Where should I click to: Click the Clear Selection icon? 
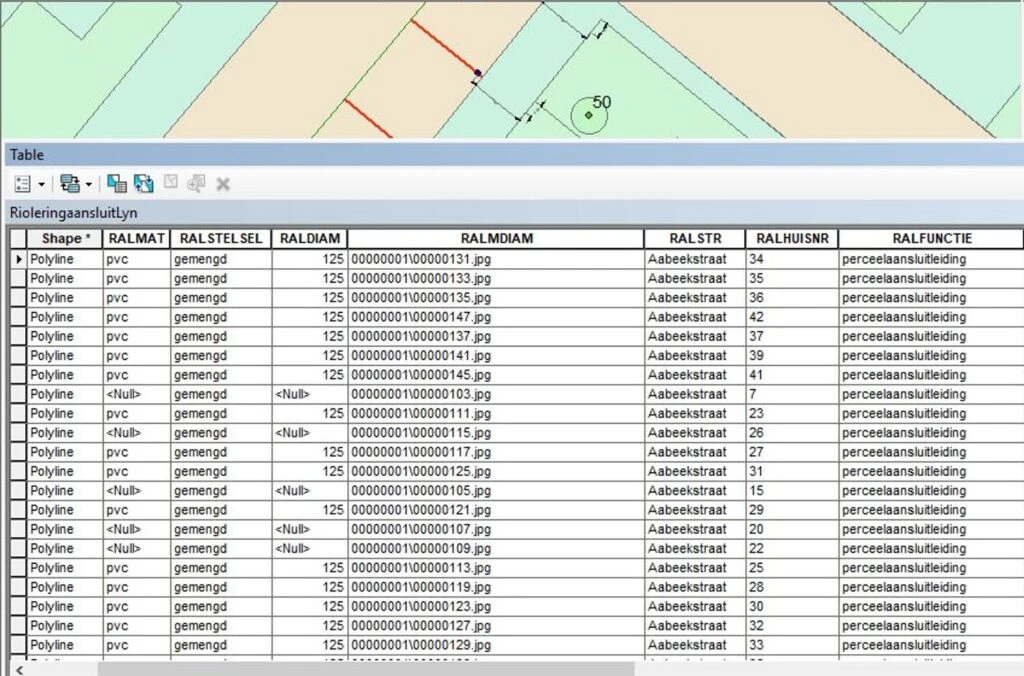(171, 184)
